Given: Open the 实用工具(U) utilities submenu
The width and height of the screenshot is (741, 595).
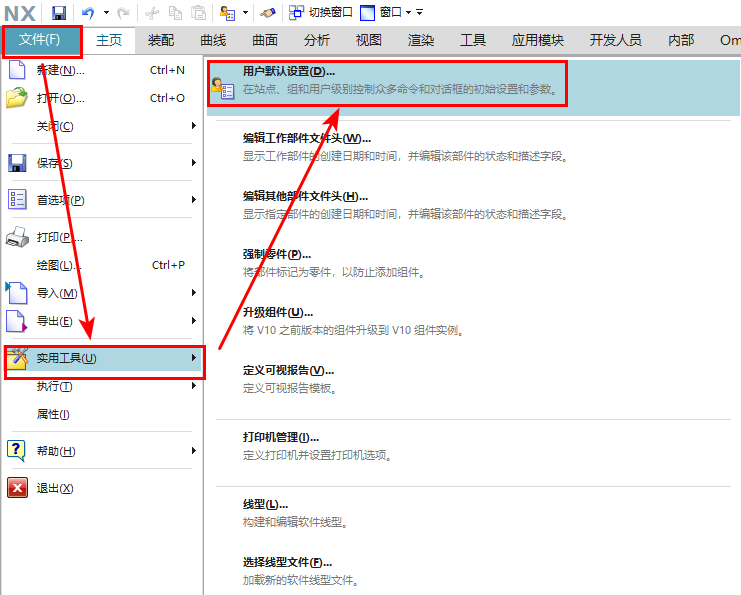Looking at the screenshot, I should pyautogui.click(x=104, y=358).
